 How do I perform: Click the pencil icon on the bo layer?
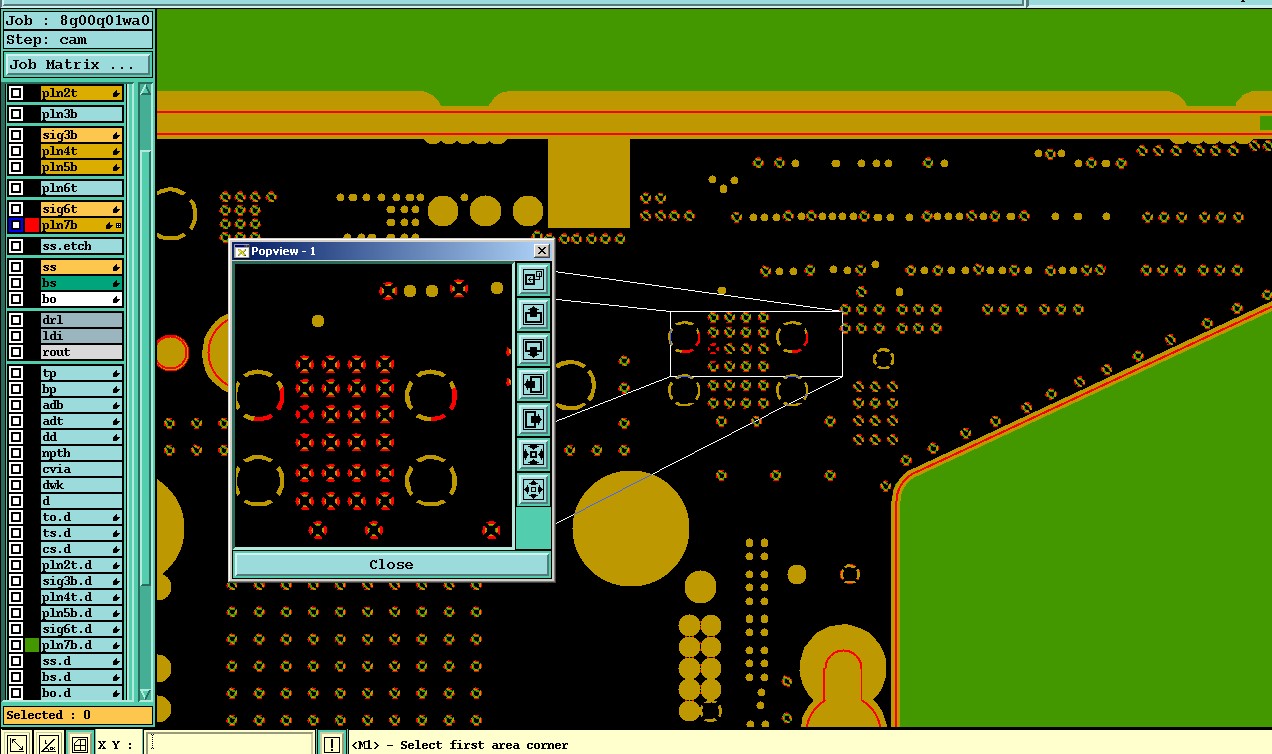tap(116, 299)
